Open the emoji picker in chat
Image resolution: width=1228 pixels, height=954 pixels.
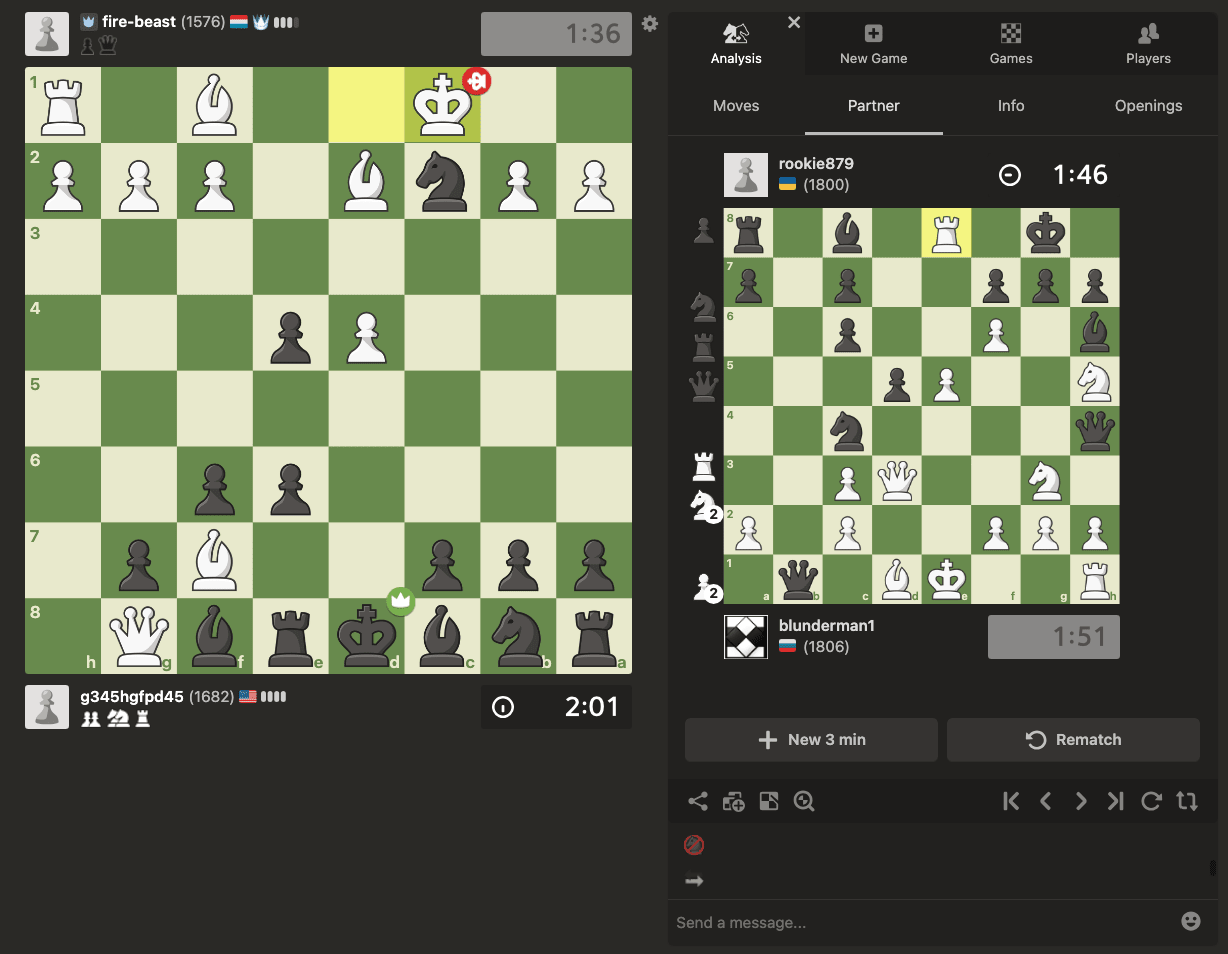[x=1190, y=921]
